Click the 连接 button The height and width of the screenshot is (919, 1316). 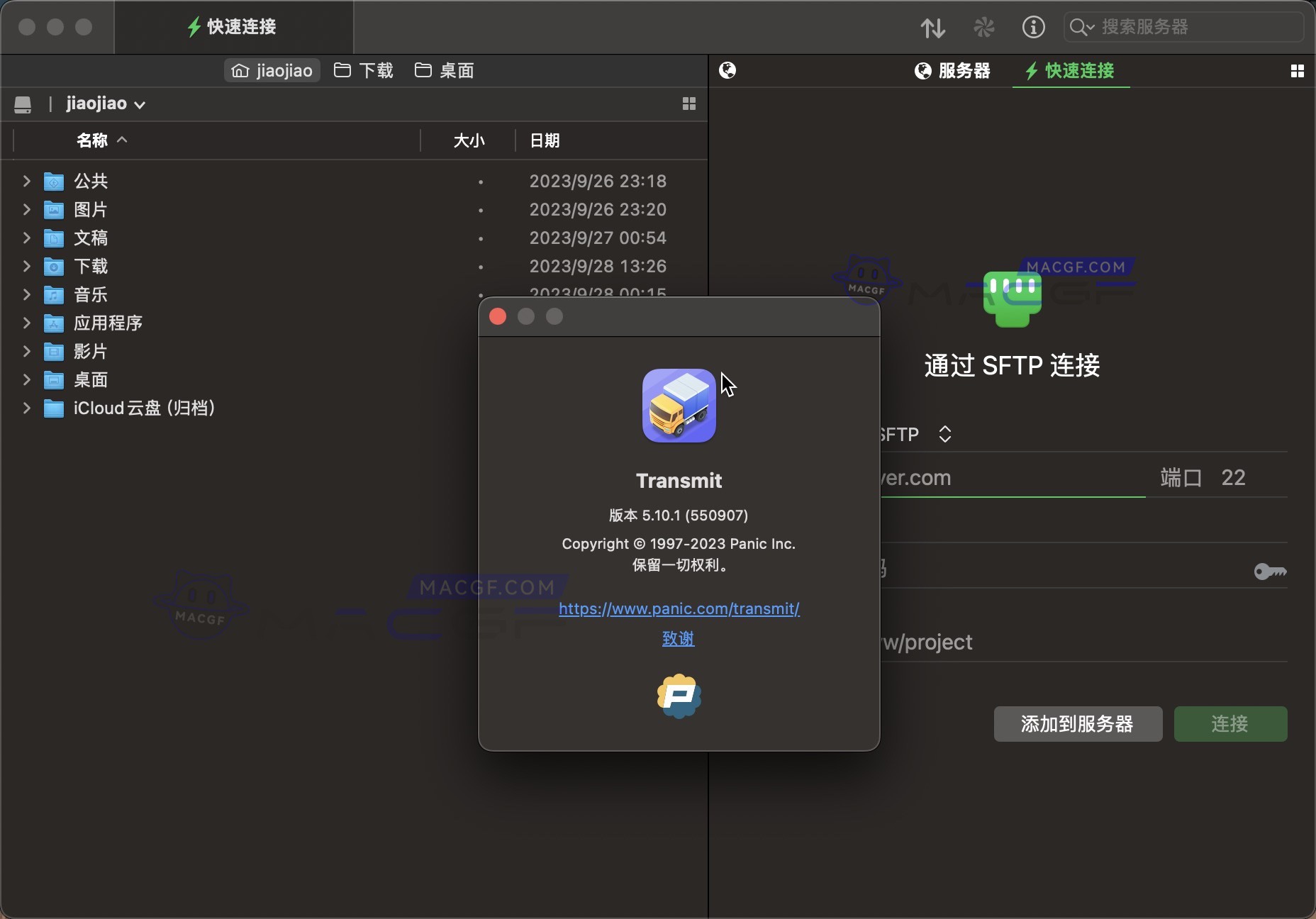[x=1229, y=724]
